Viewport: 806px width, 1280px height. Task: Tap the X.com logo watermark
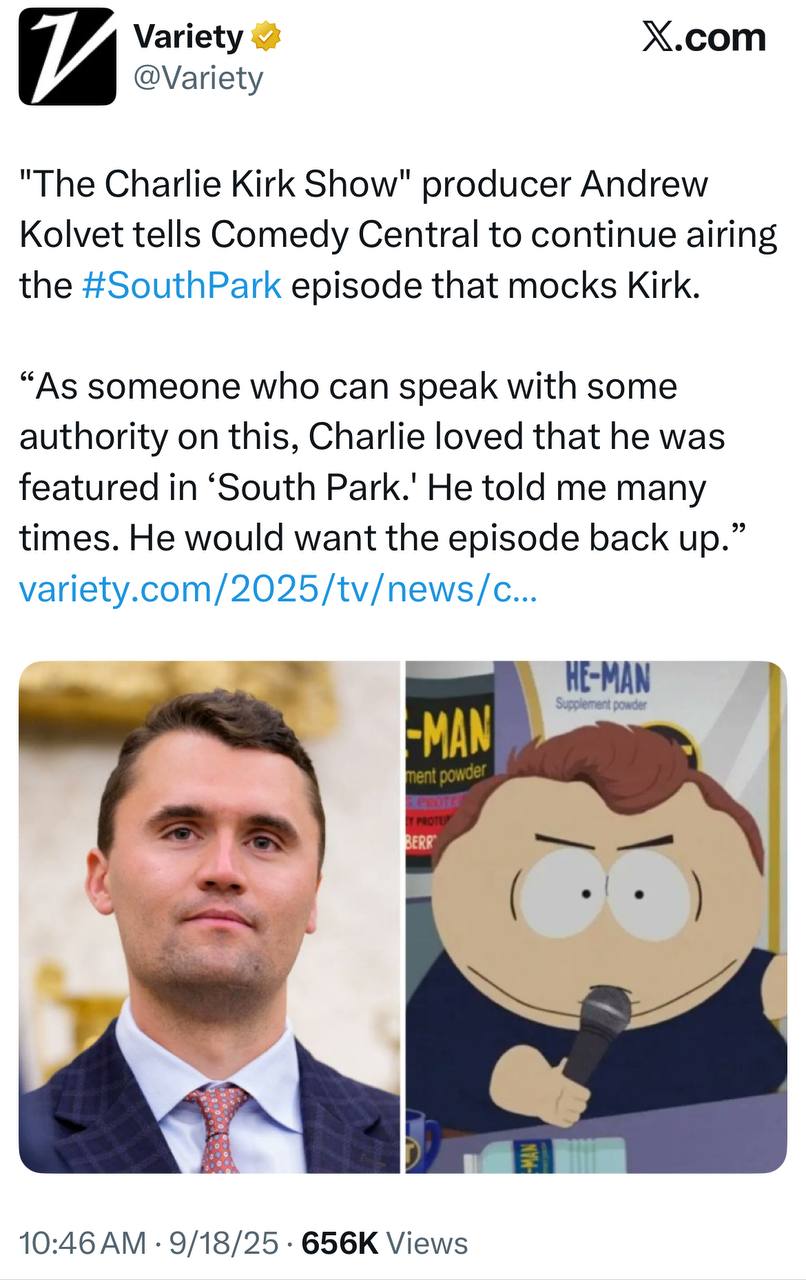pyautogui.click(x=703, y=37)
